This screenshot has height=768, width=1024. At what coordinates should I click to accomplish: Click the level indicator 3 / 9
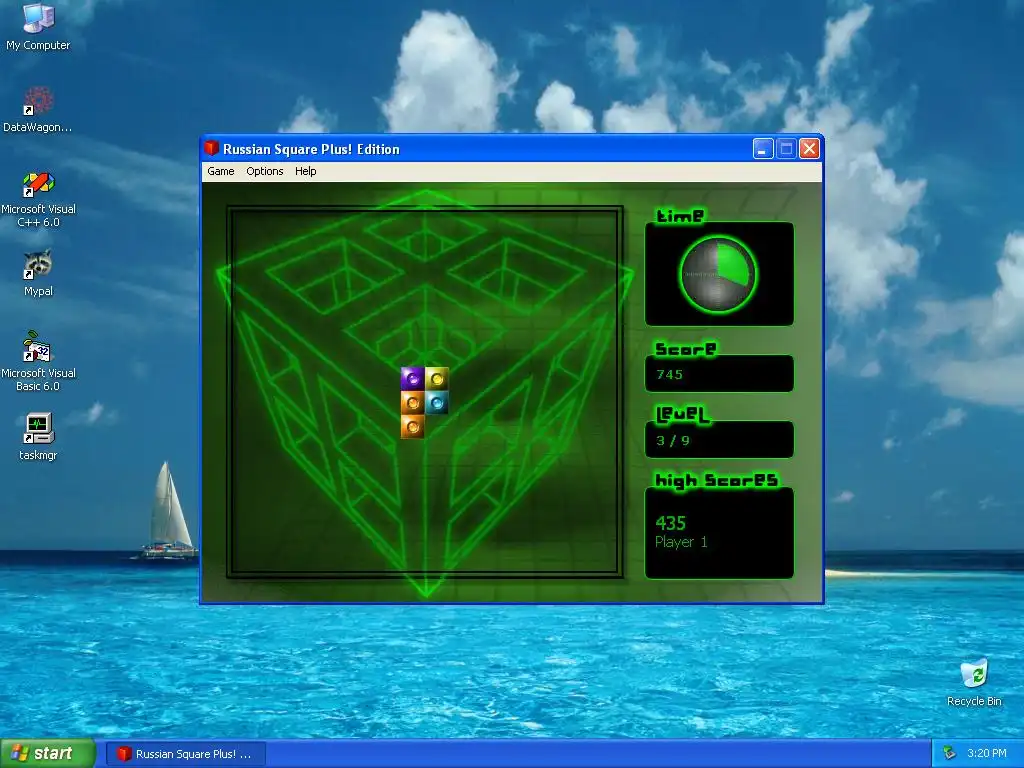point(673,440)
